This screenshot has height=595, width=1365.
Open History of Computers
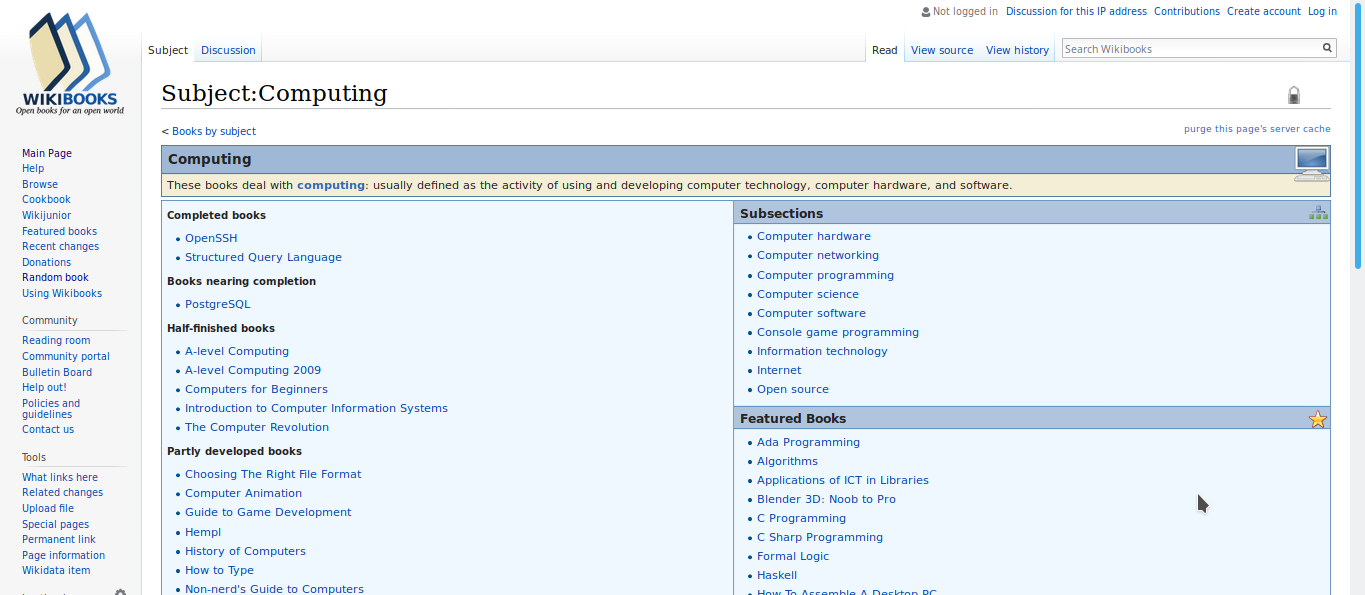click(245, 551)
